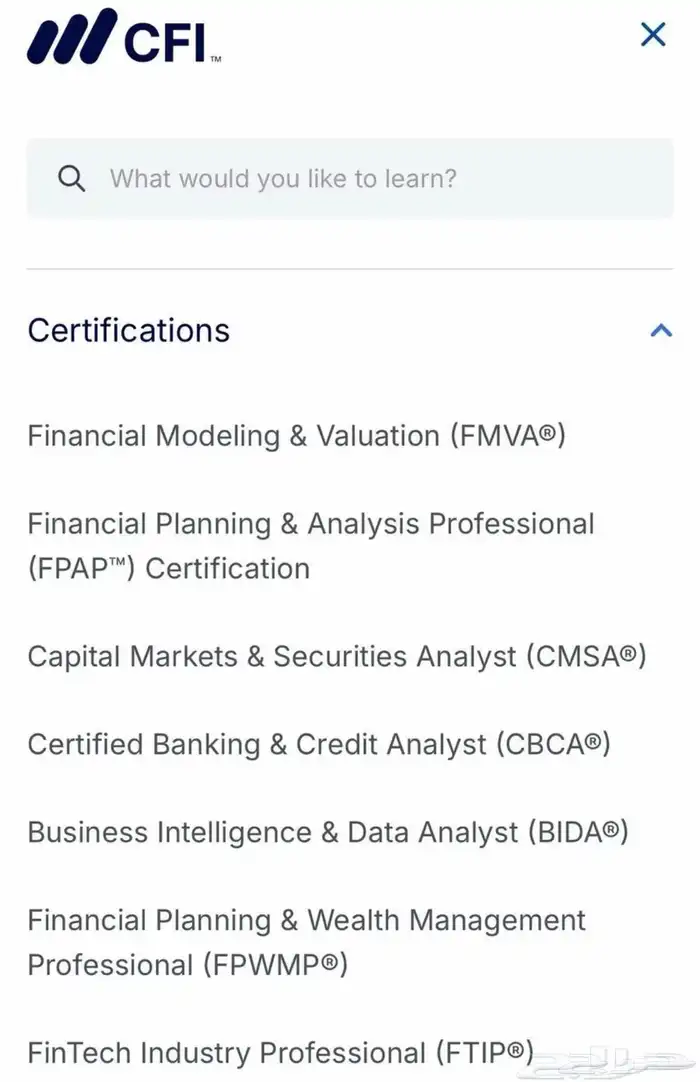Screen dimensions: 700x1082
Task: Open Financial Planning & Analysis Professional Certification
Action: (x=311, y=546)
